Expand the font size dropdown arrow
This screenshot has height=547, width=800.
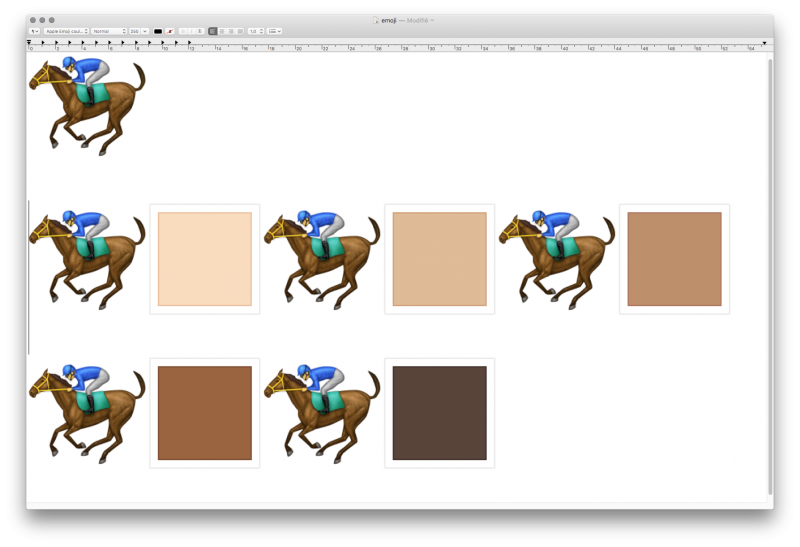point(145,31)
